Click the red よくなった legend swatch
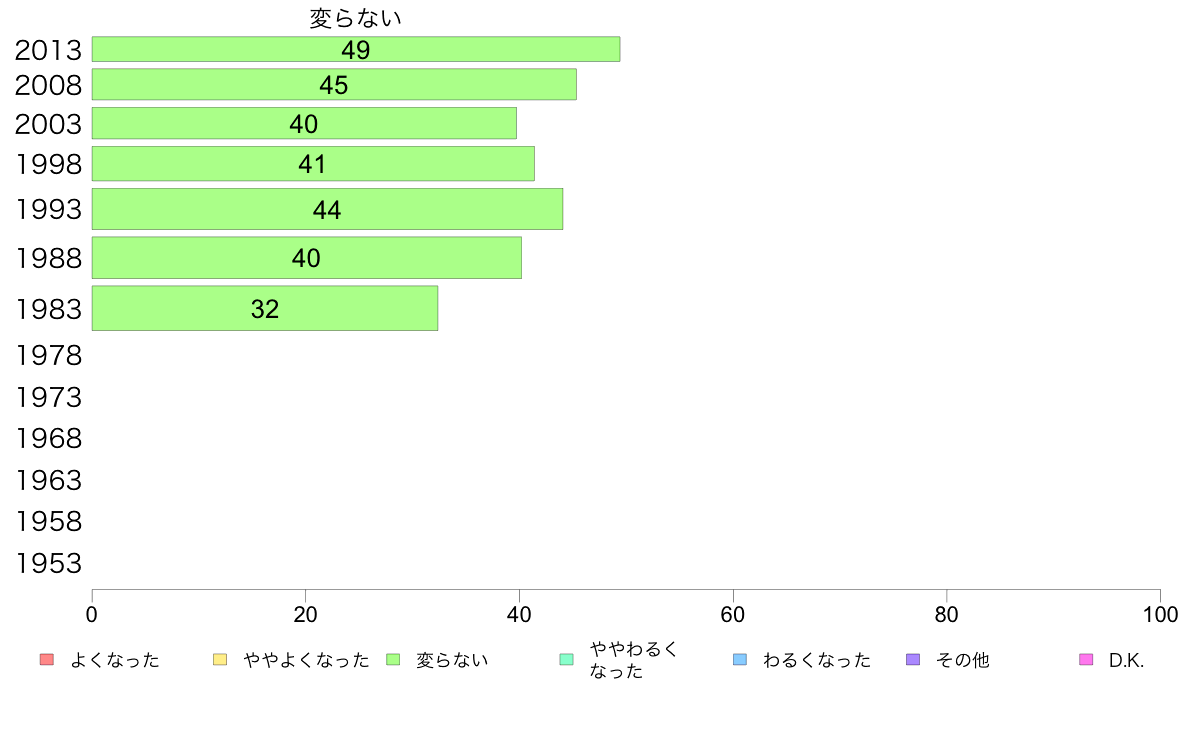 pyautogui.click(x=47, y=659)
